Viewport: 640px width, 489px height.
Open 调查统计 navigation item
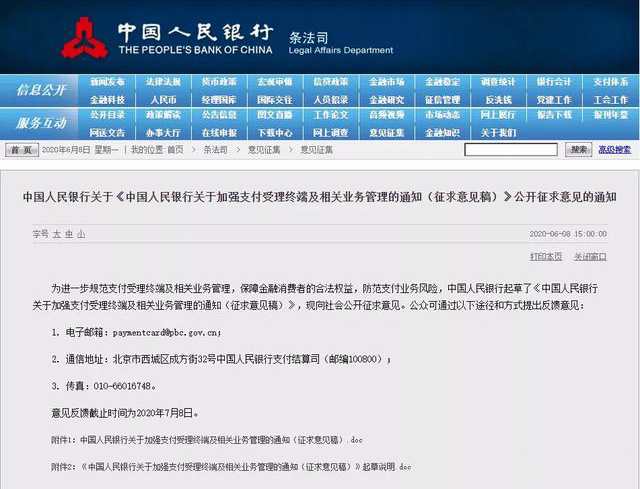498,82
